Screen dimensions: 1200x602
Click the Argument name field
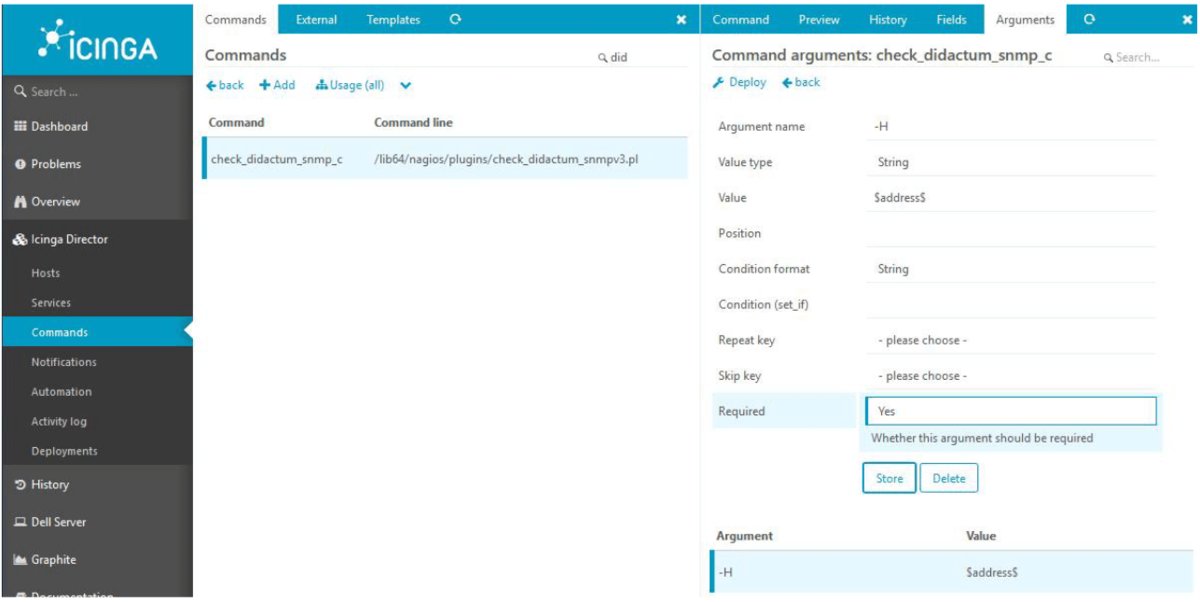pos(1010,127)
